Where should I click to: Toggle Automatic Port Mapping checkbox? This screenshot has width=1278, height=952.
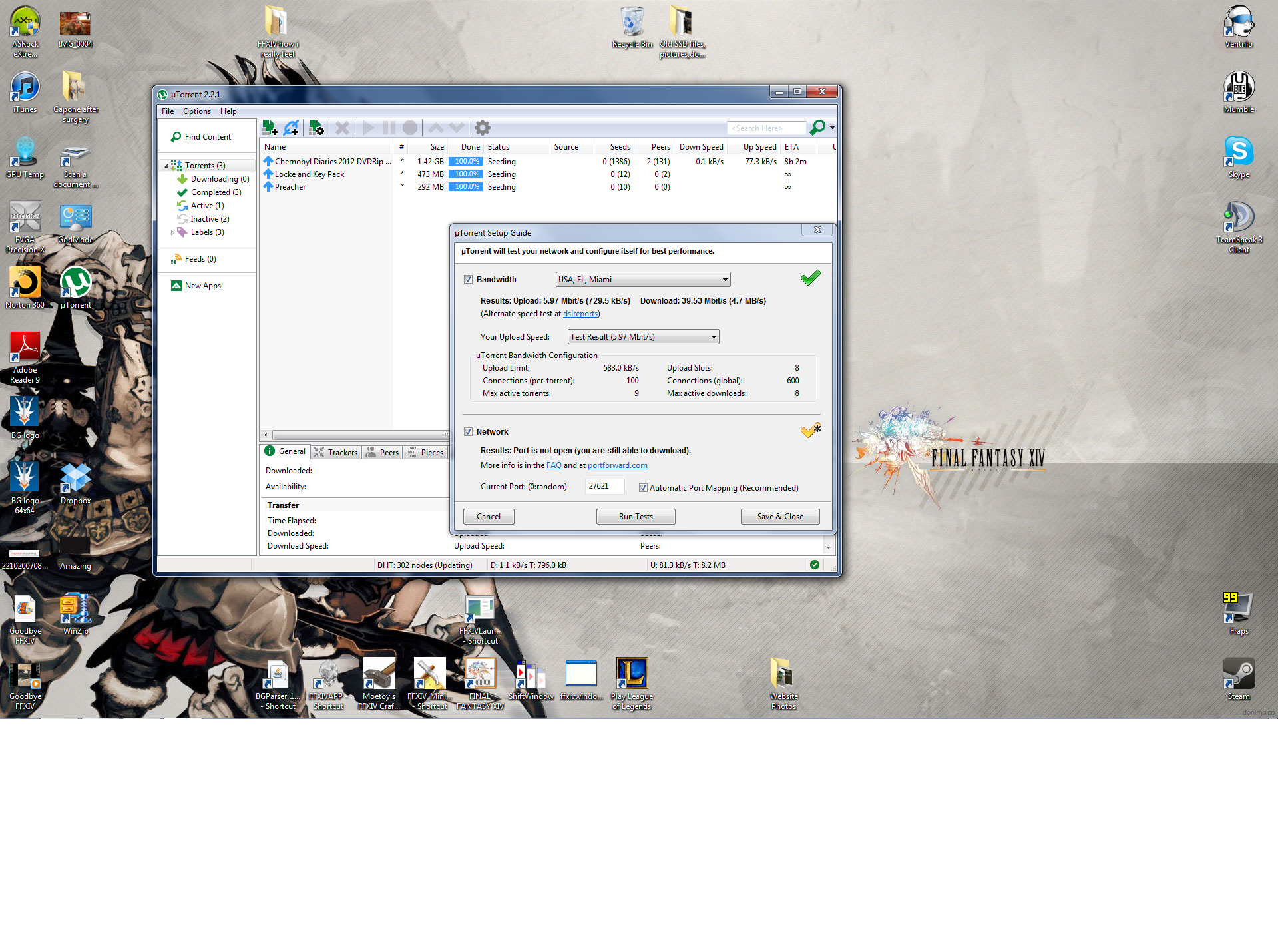(643, 488)
